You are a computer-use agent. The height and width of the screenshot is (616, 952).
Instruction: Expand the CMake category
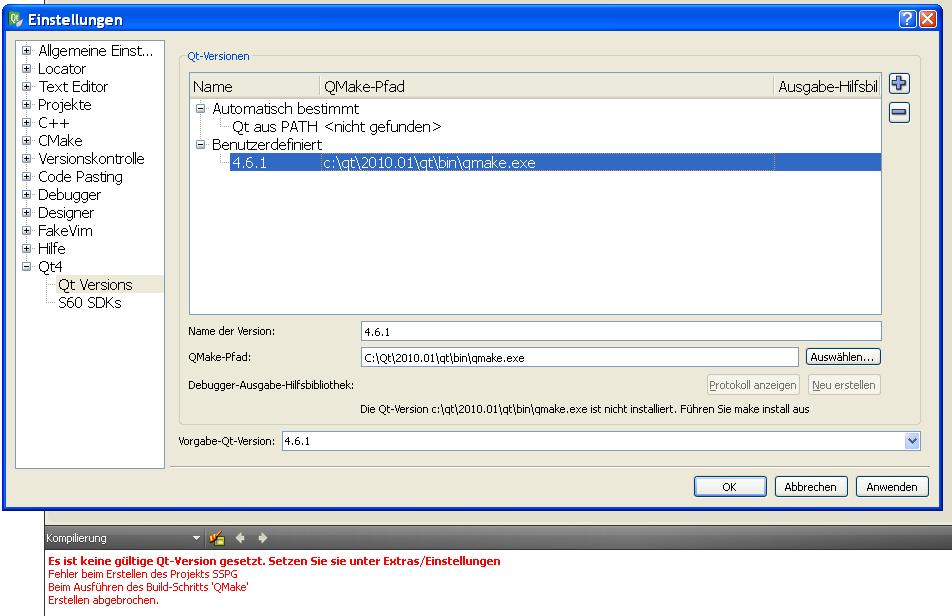27,140
